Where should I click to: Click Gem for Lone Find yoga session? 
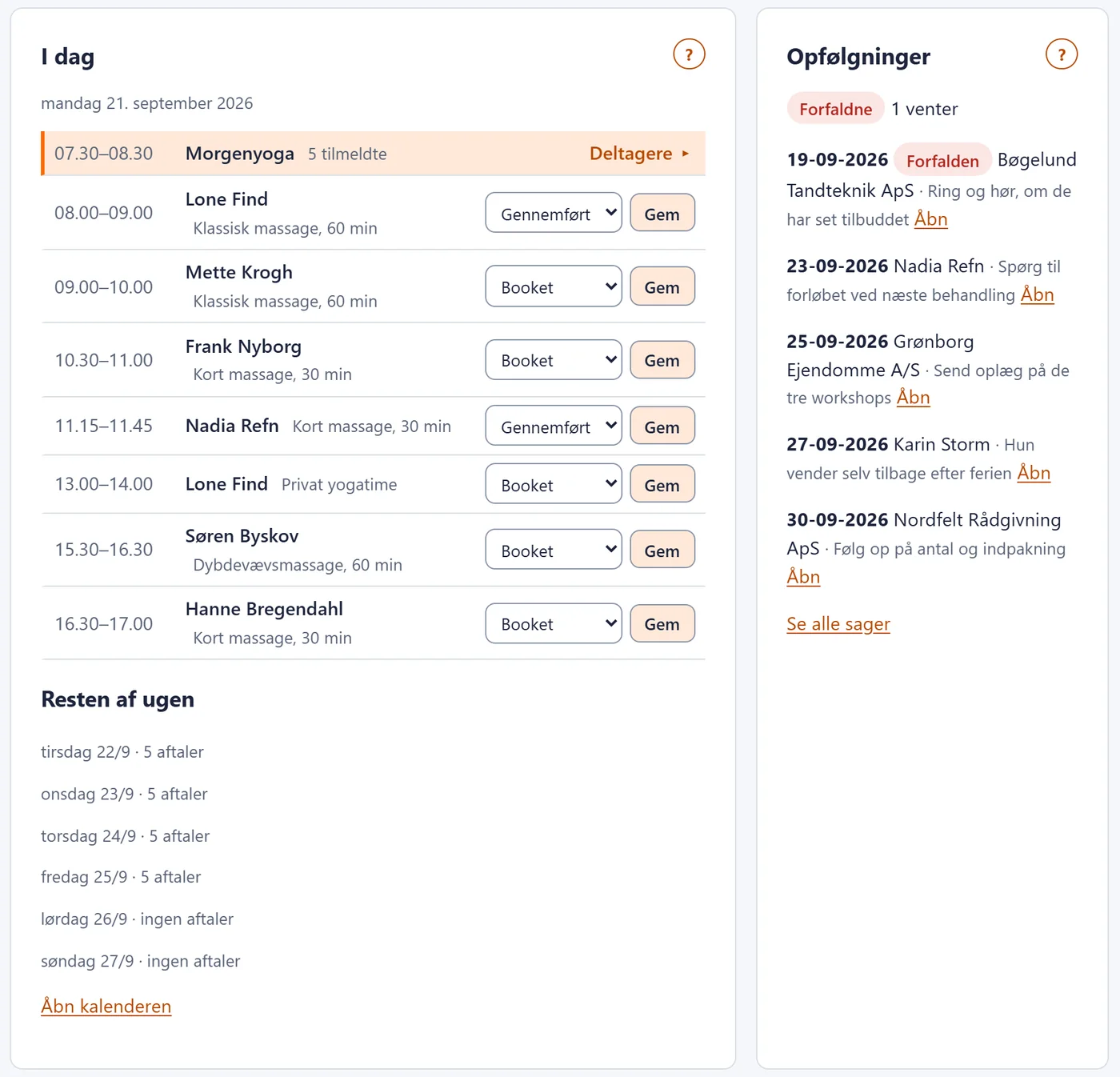[x=662, y=485]
